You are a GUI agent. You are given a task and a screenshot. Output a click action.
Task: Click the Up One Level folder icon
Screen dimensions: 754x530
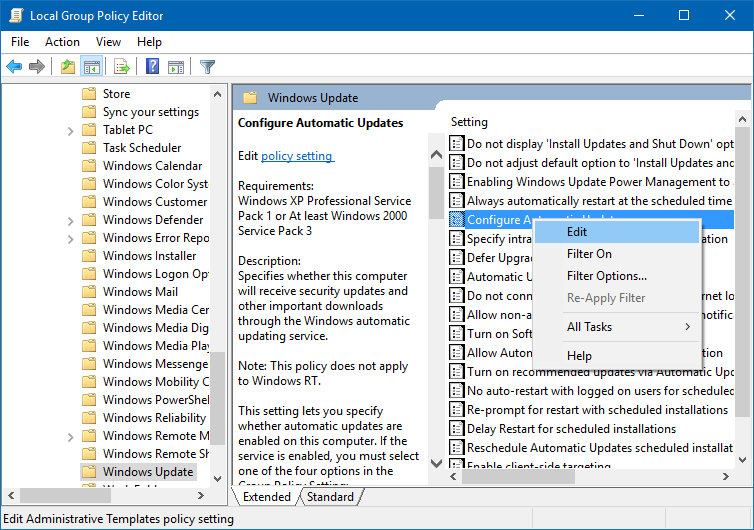68,66
